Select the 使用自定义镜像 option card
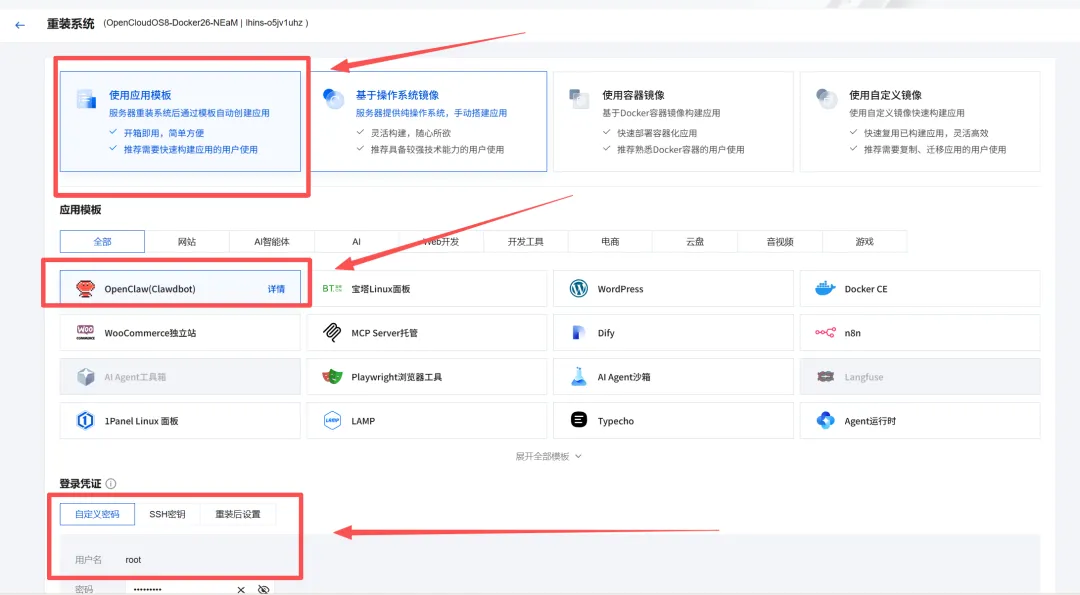This screenshot has width=1080, height=595. tap(920, 121)
